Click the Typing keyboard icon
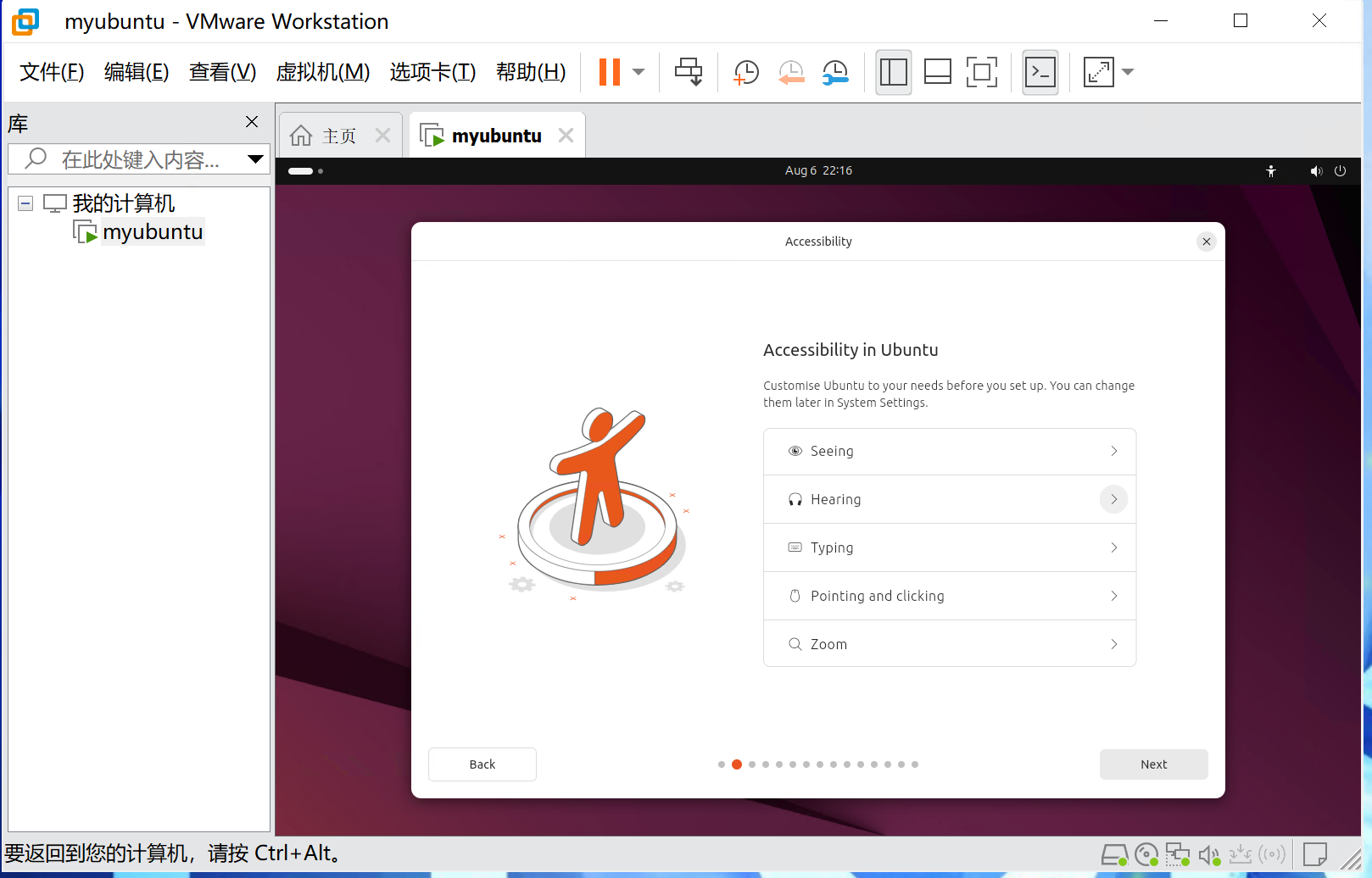 point(795,547)
